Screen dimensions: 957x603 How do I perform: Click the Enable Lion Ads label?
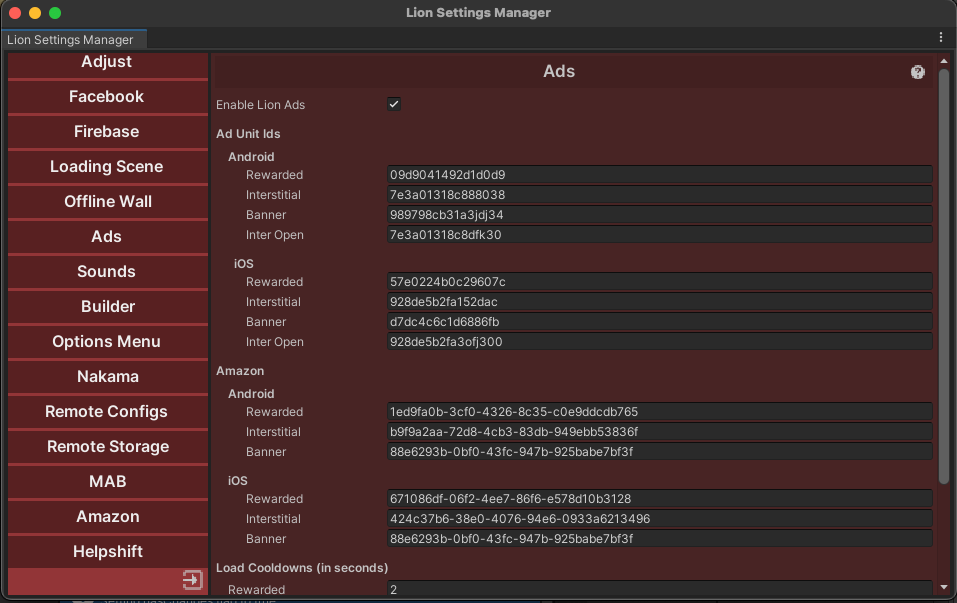pos(261,105)
